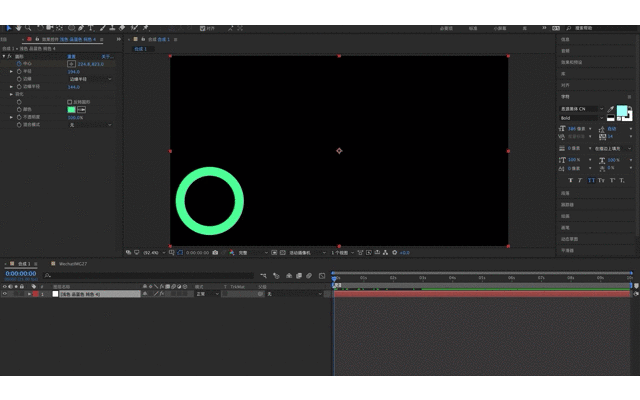
Task: Click the snapshot camera icon below viewer
Action: click(215, 253)
